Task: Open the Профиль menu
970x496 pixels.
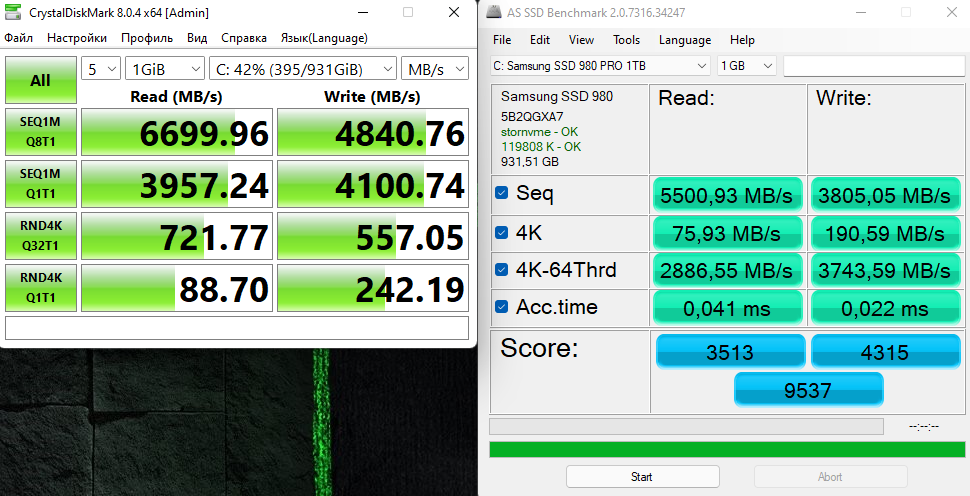Action: click(147, 38)
